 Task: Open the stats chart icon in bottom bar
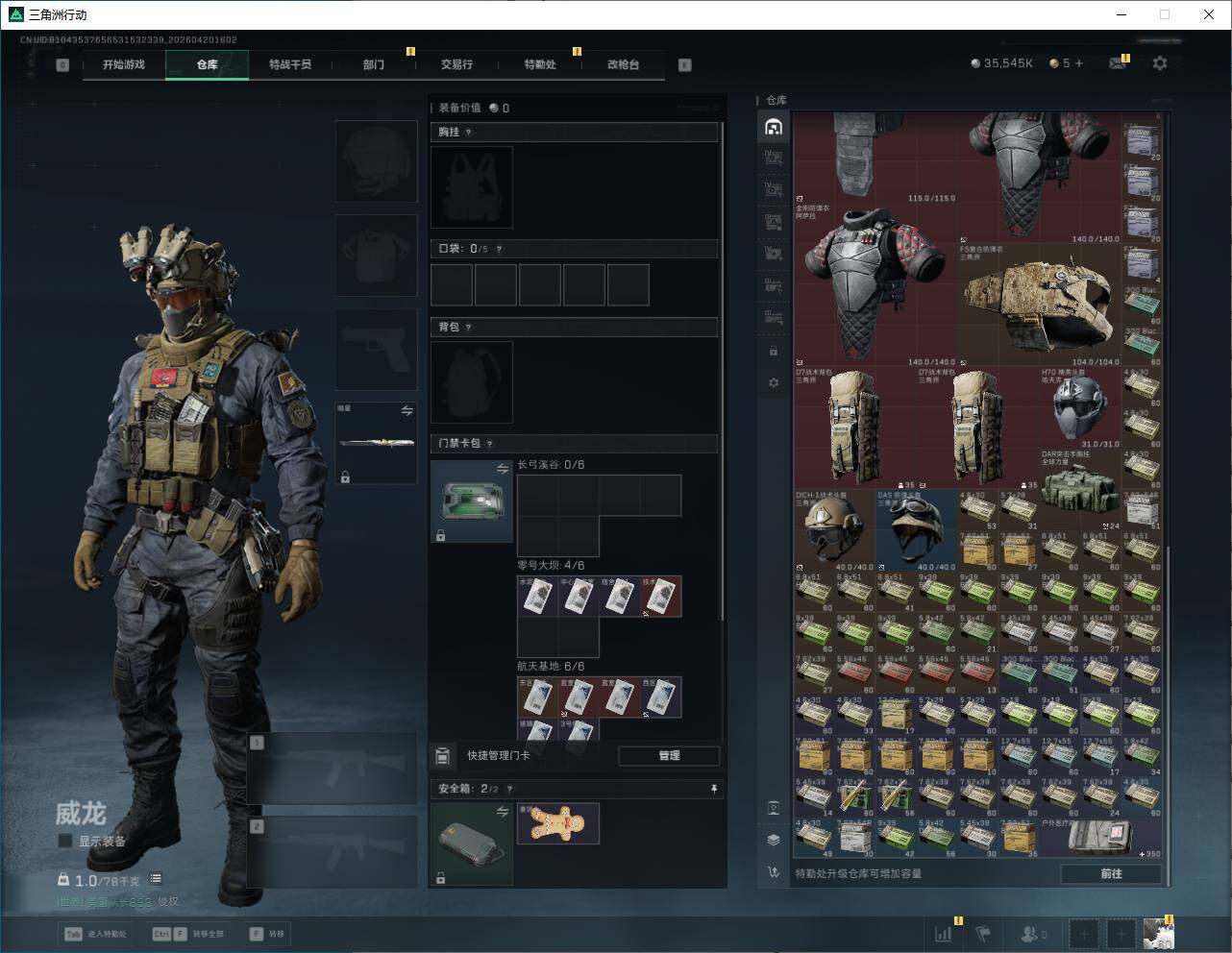[x=945, y=934]
